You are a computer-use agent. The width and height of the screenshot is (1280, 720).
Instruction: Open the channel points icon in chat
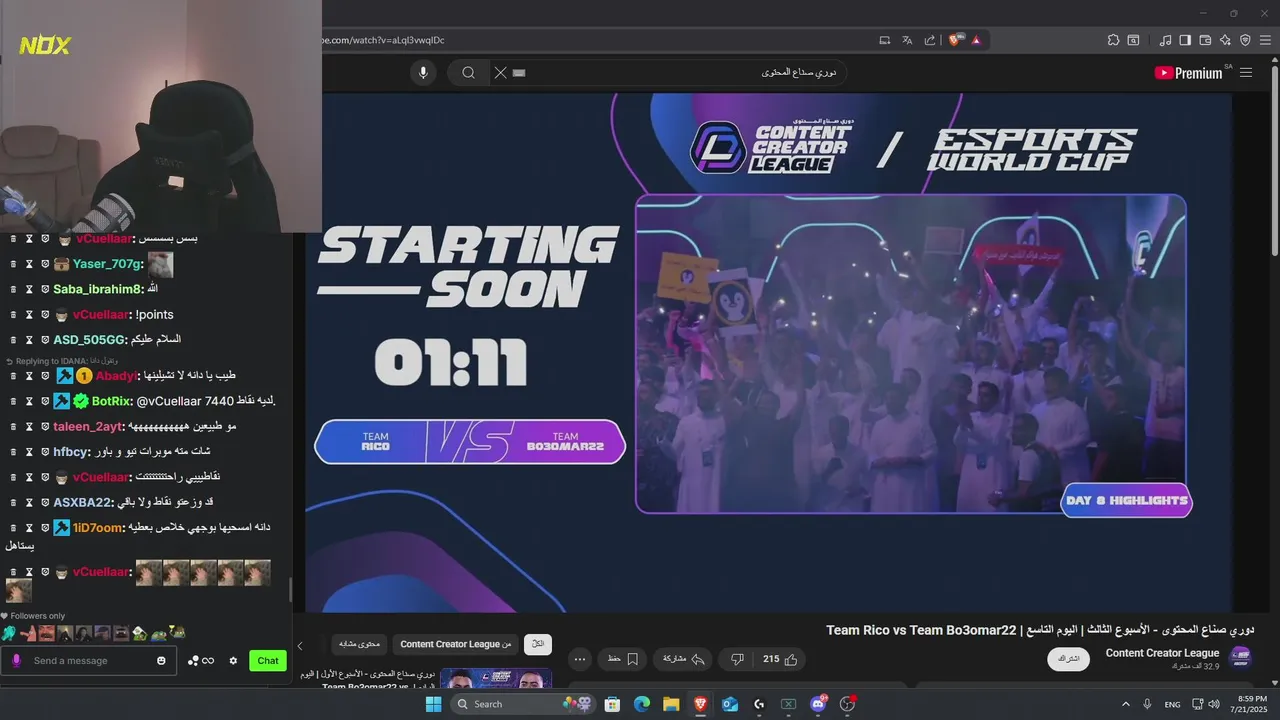(201, 661)
